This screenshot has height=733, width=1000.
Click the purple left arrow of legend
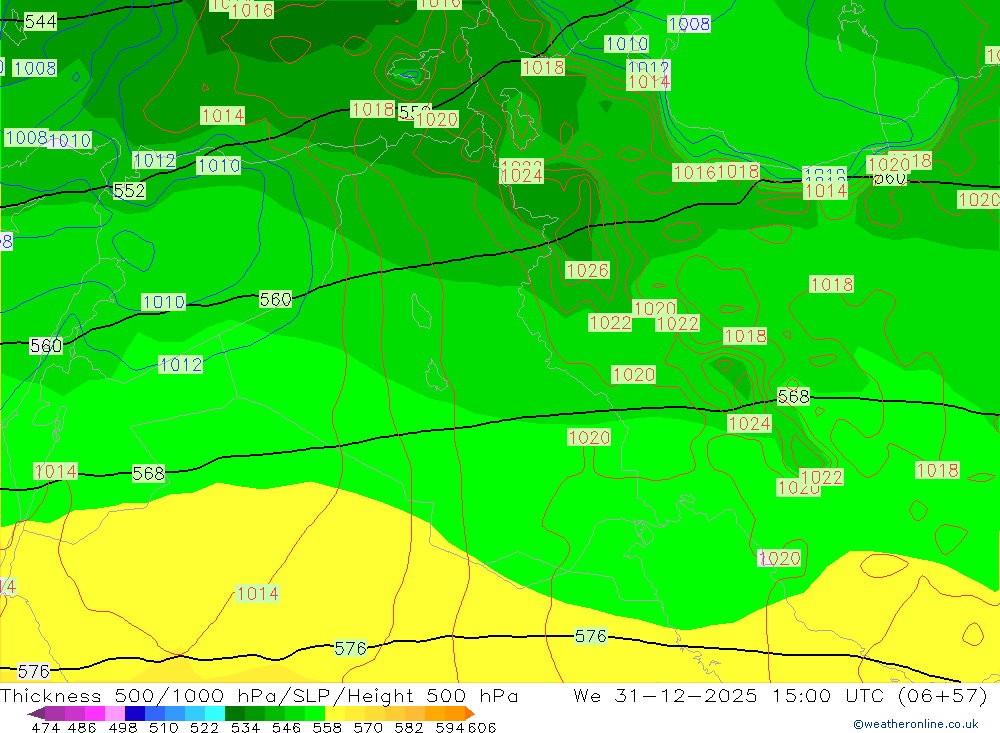[36, 713]
